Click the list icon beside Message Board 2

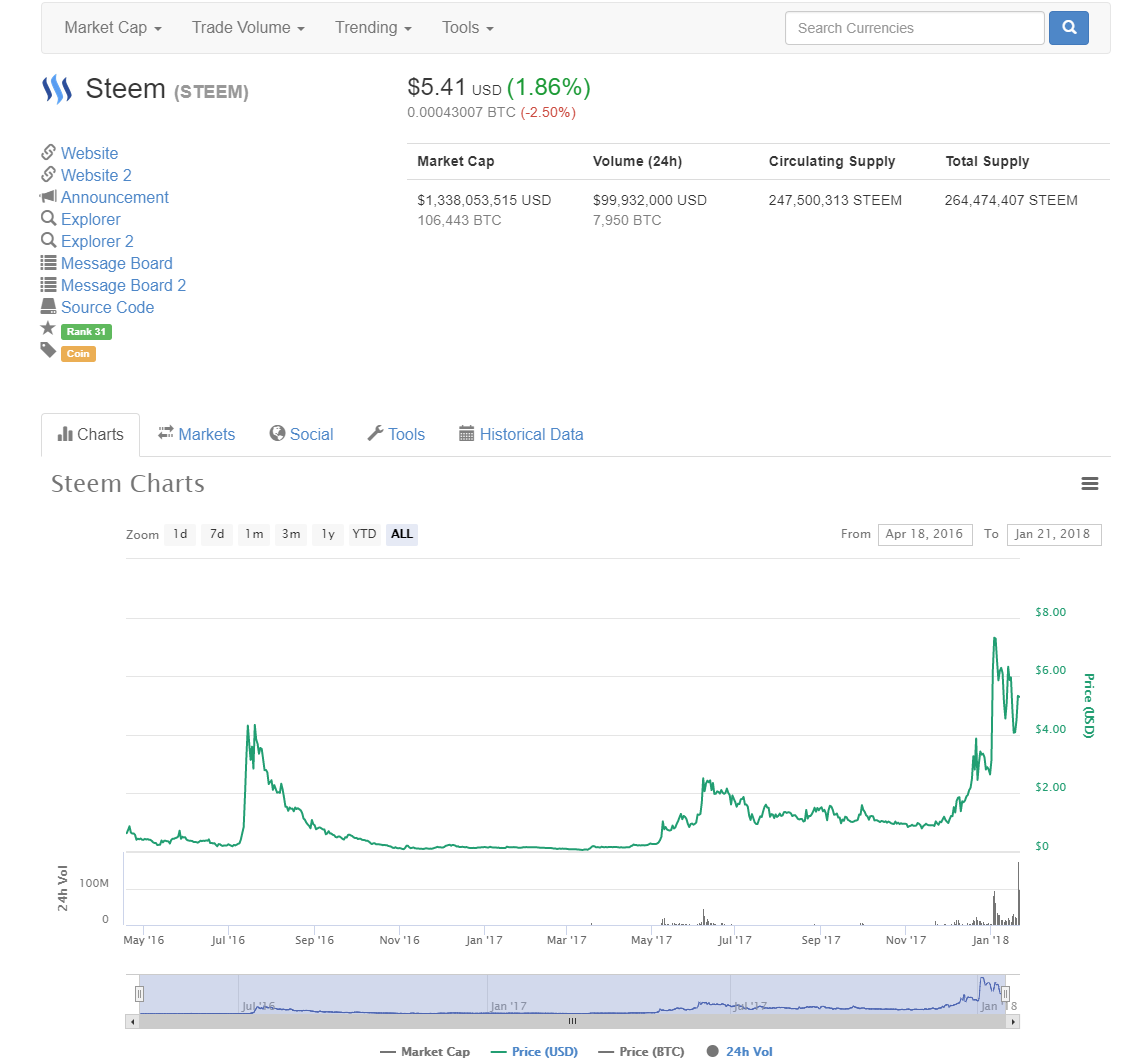49,284
